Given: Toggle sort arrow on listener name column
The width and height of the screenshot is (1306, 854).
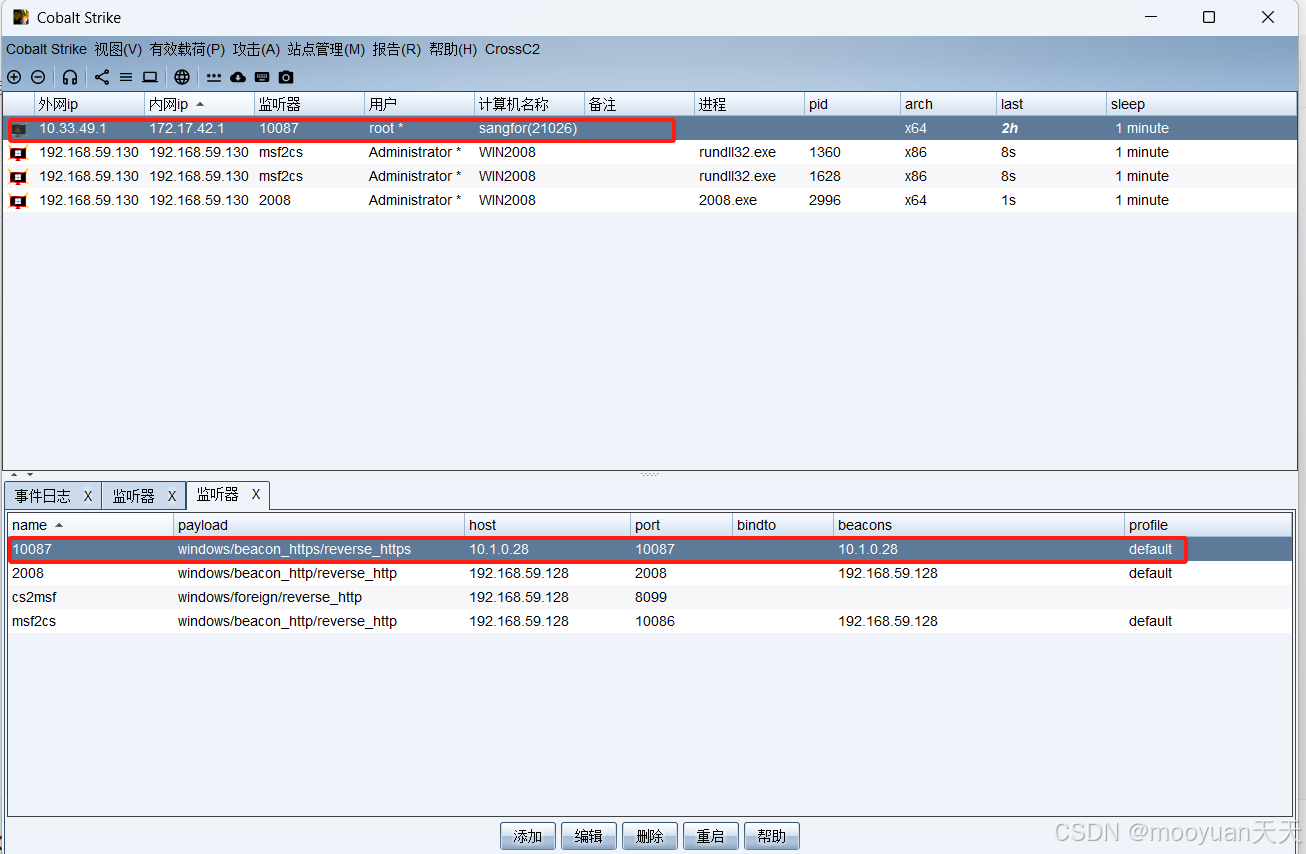Looking at the screenshot, I should pyautogui.click(x=59, y=525).
